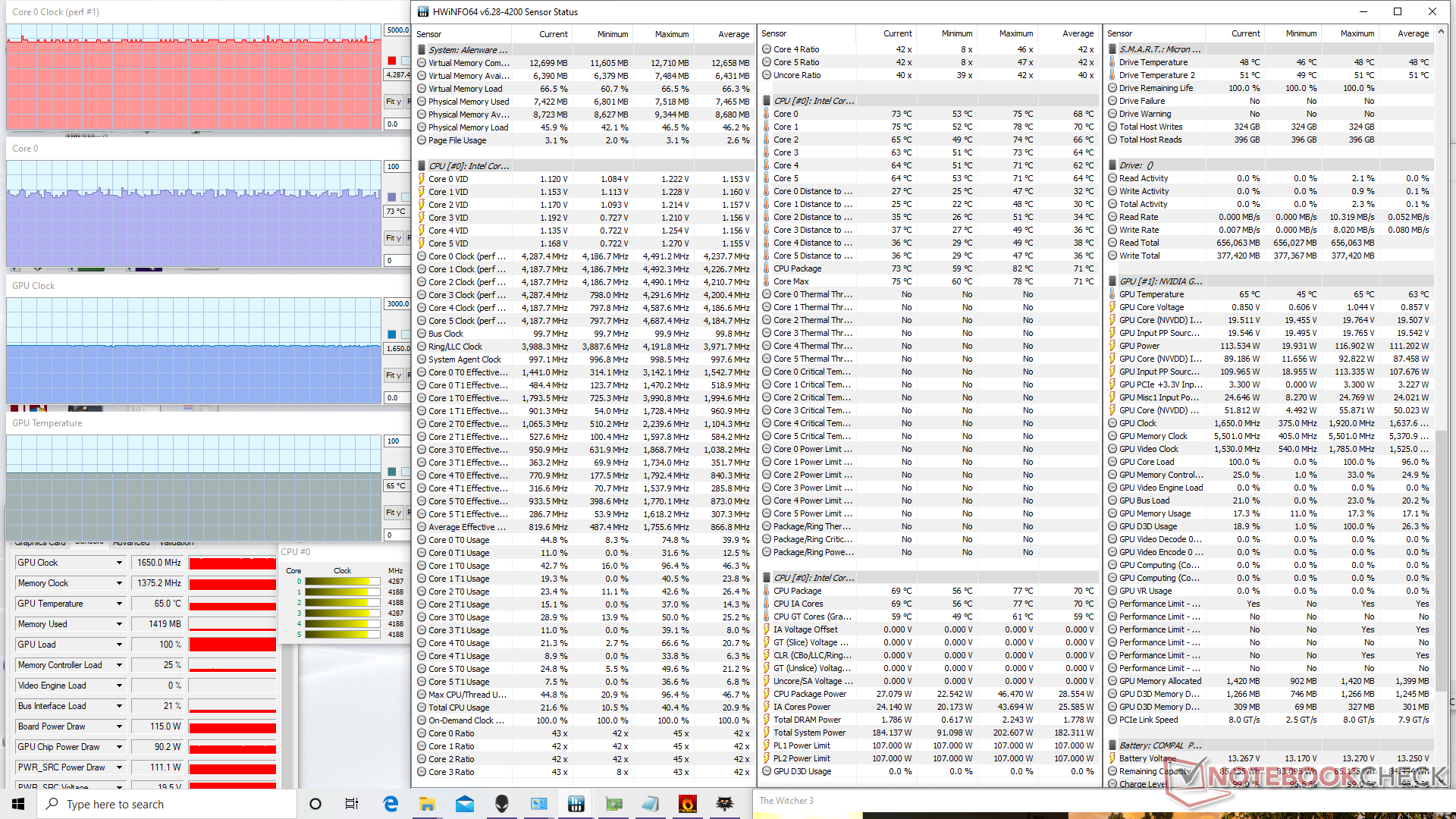Launch Microsoft Edge from taskbar

point(391,804)
